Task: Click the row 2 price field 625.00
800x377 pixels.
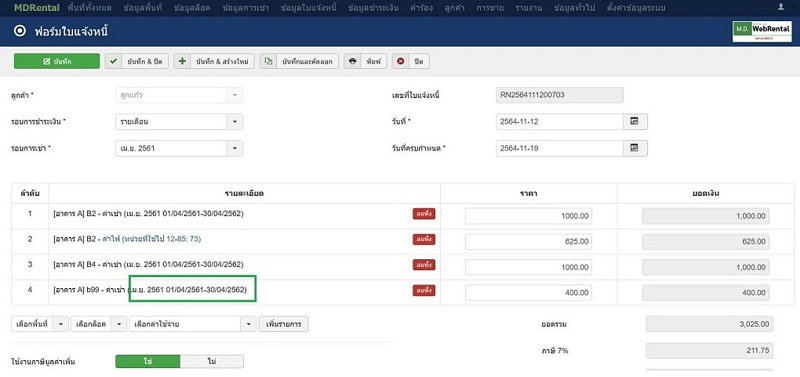Action: (x=529, y=242)
